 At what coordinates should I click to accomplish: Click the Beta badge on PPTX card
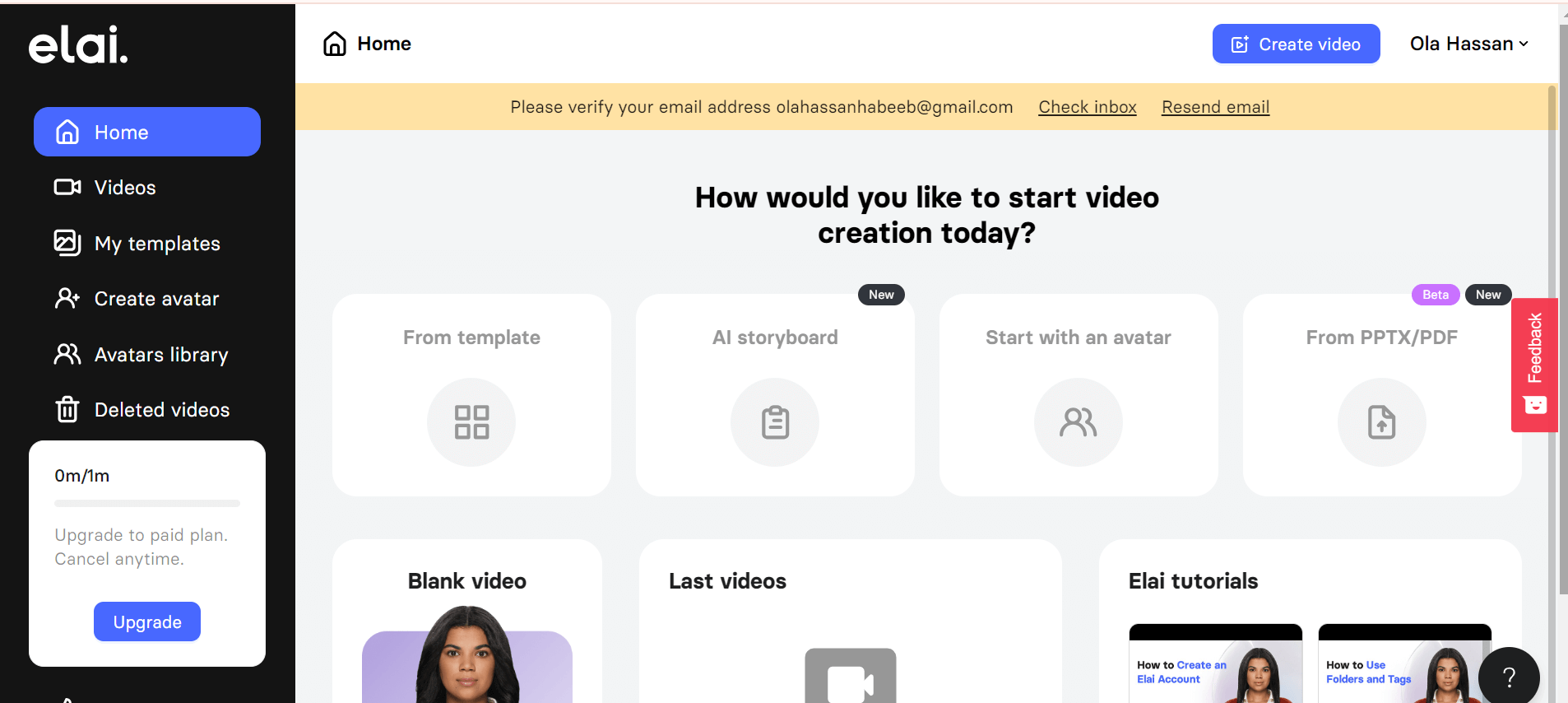(1436, 295)
